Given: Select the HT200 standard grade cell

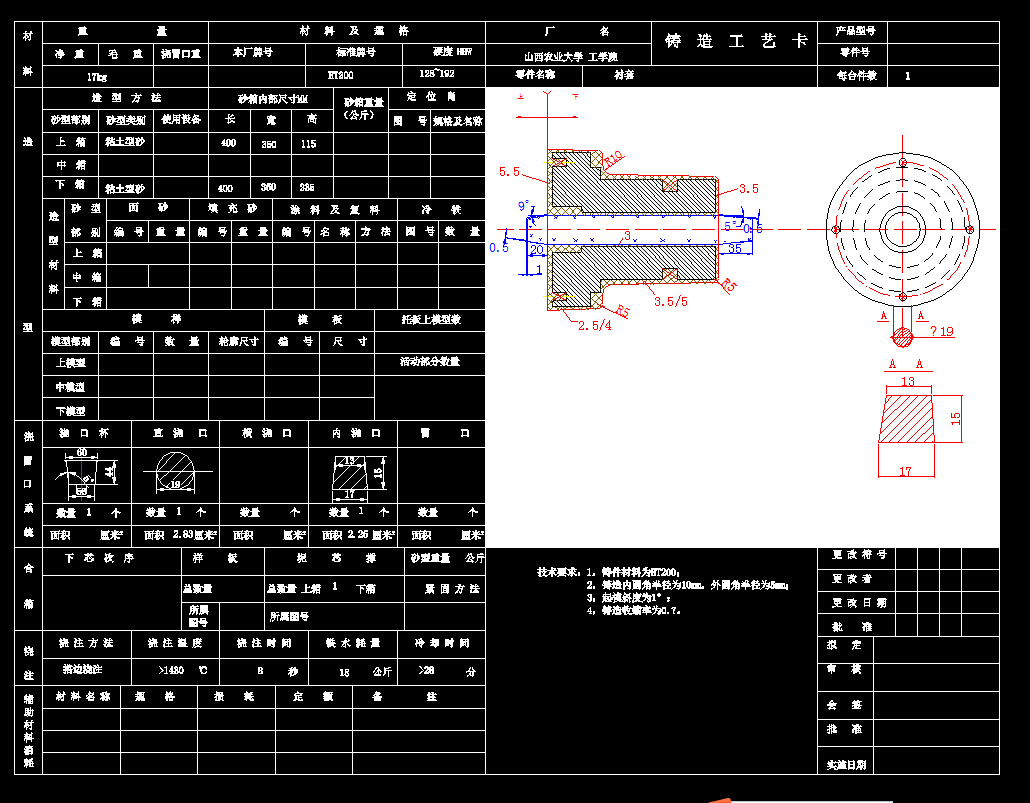Looking at the screenshot, I should tap(340, 75).
